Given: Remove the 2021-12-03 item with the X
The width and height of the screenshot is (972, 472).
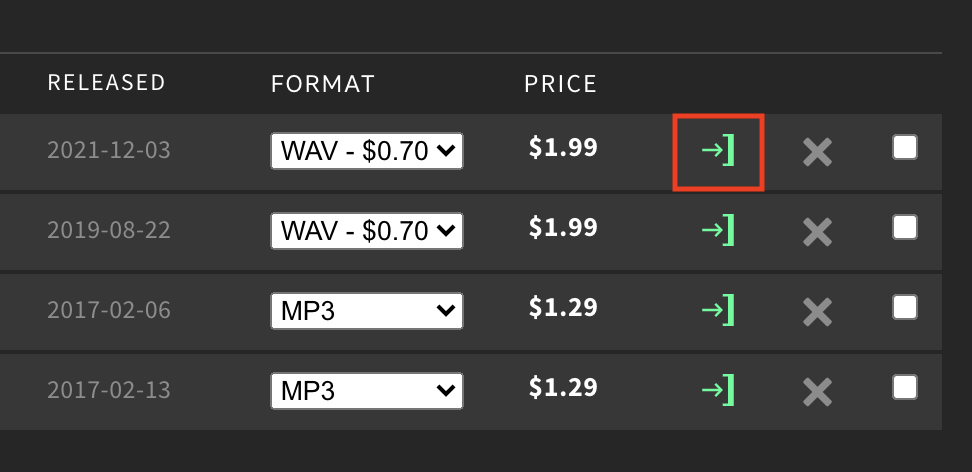Looking at the screenshot, I should click(817, 152).
